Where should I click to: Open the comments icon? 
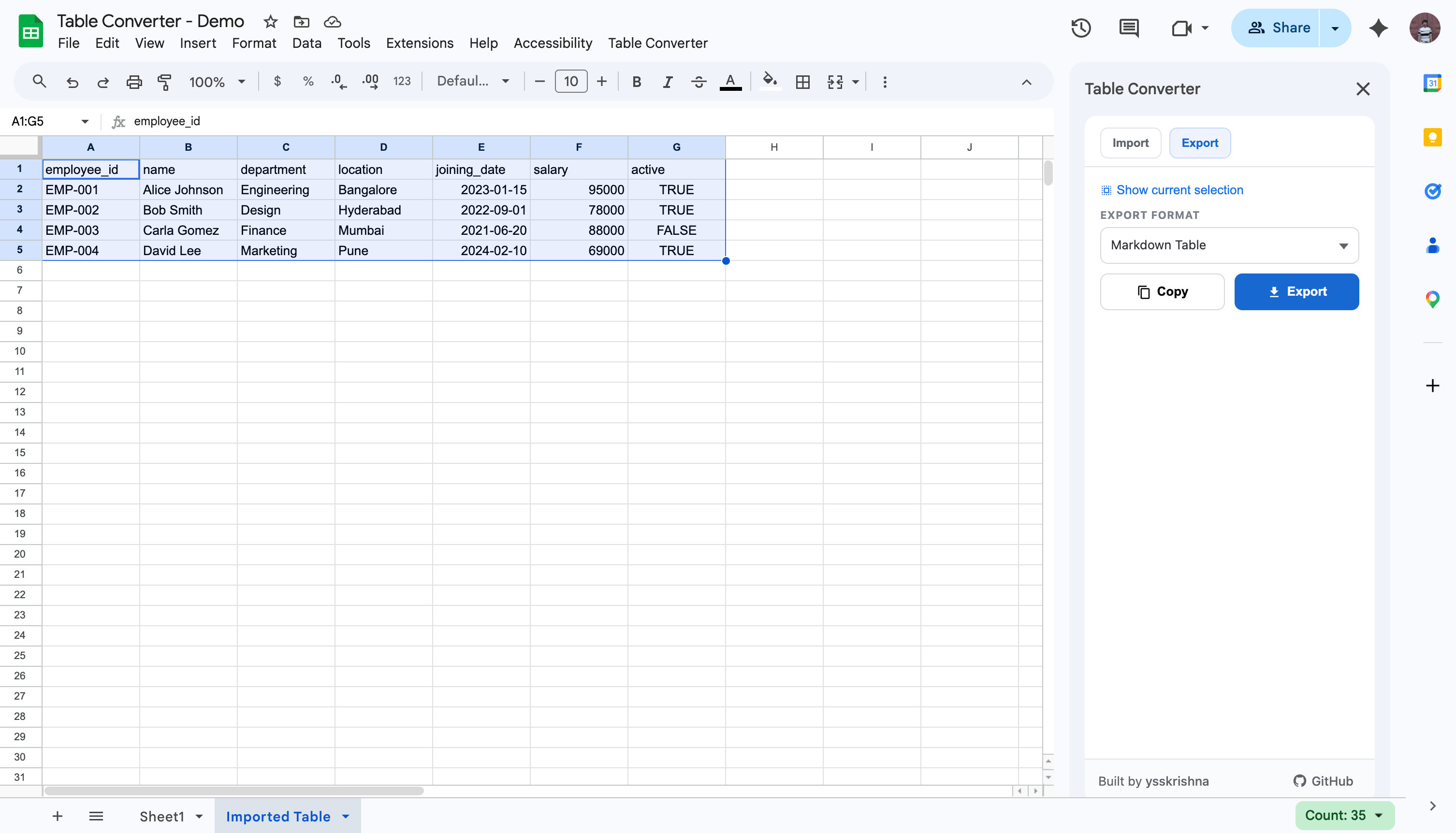[x=1129, y=28]
